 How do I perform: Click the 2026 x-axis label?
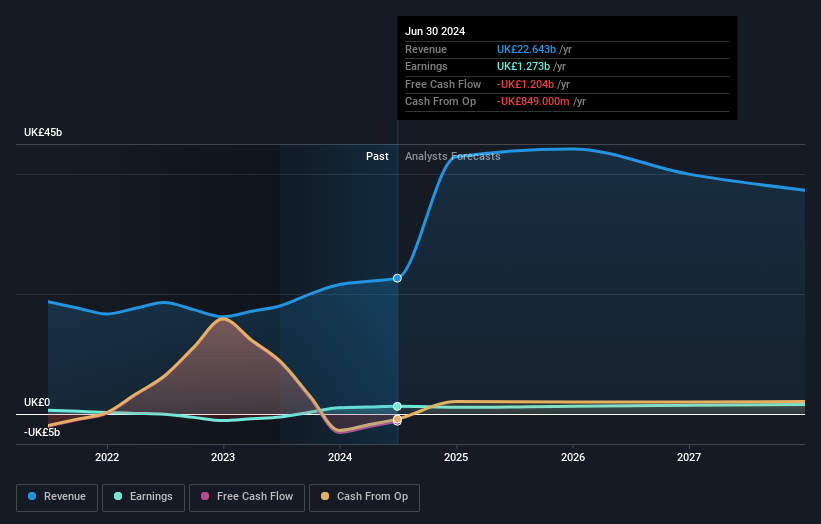pyautogui.click(x=573, y=458)
